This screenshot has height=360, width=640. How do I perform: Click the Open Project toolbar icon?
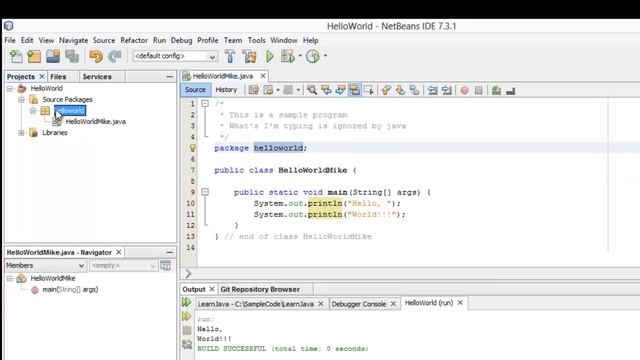(x=53, y=56)
